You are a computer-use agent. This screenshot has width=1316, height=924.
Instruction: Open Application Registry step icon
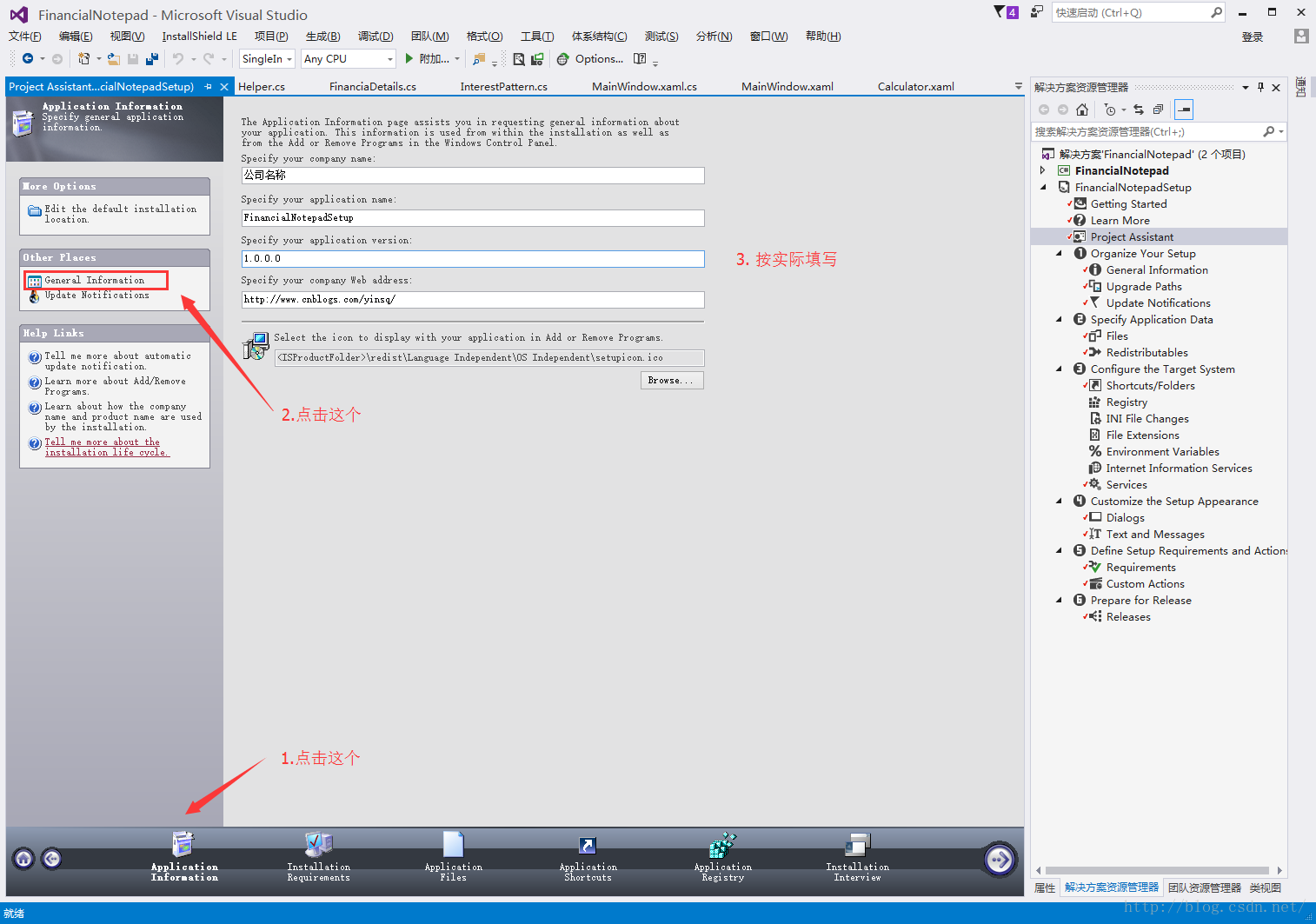tap(722, 844)
